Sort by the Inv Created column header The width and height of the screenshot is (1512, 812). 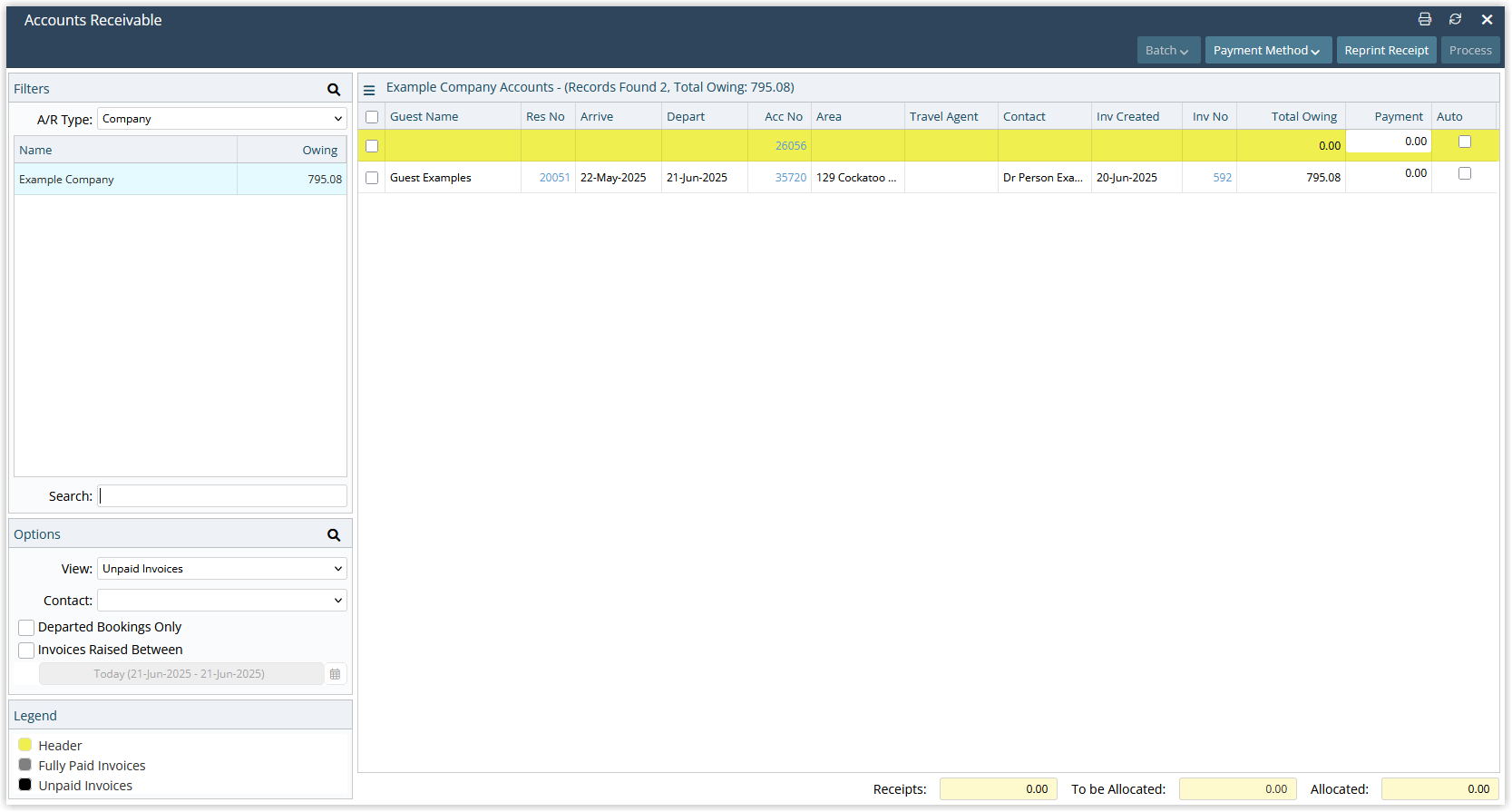click(1136, 117)
